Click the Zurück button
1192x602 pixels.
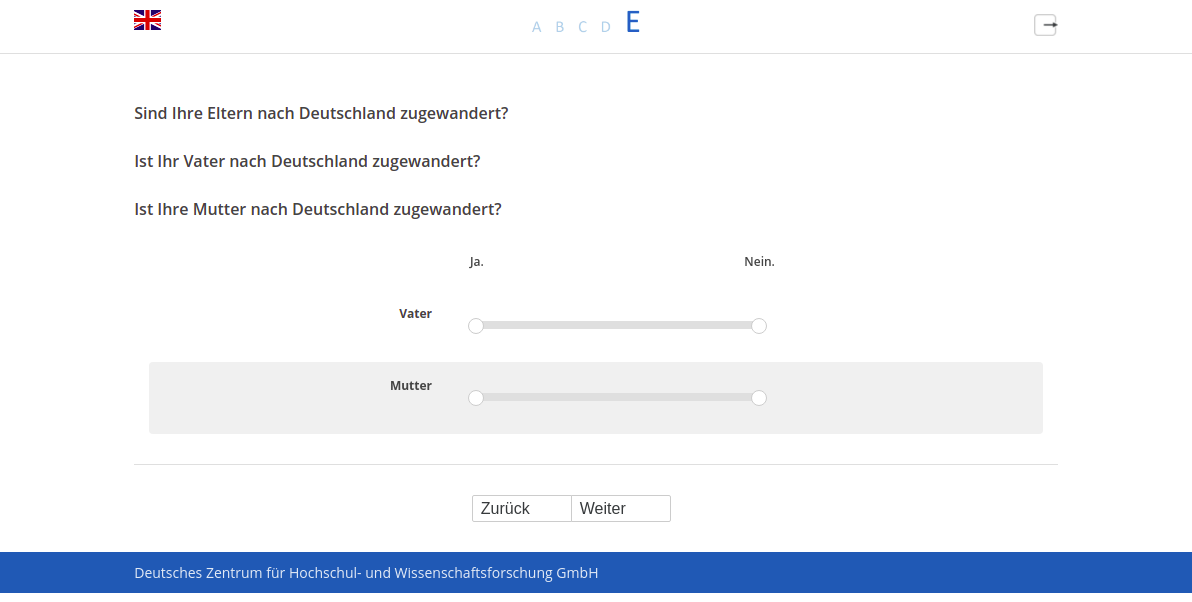tap(522, 509)
